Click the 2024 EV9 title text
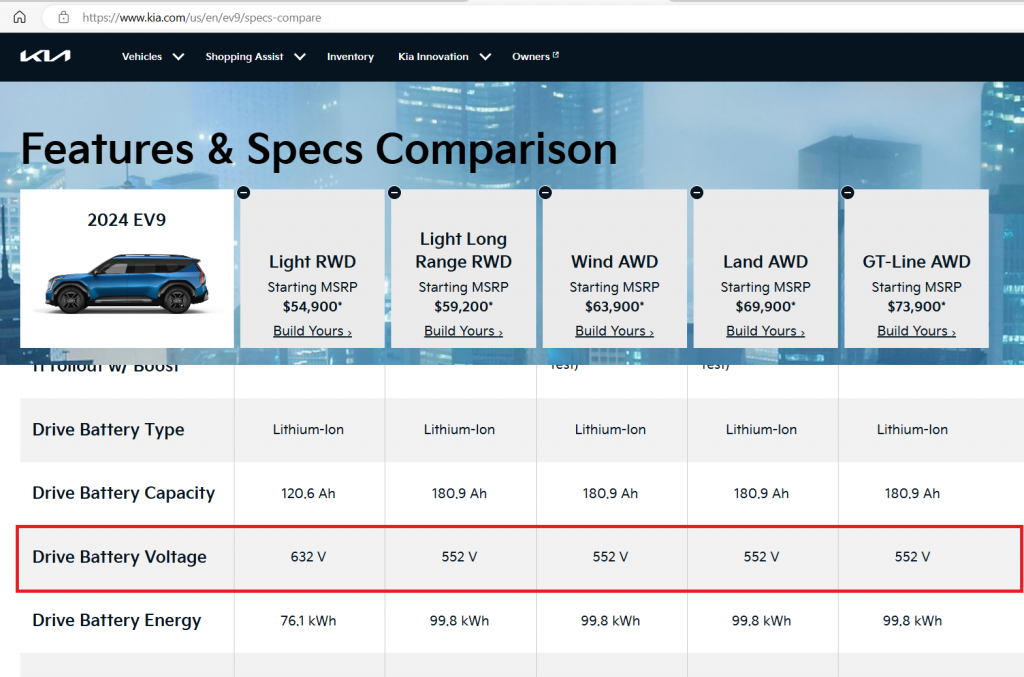 [127, 220]
